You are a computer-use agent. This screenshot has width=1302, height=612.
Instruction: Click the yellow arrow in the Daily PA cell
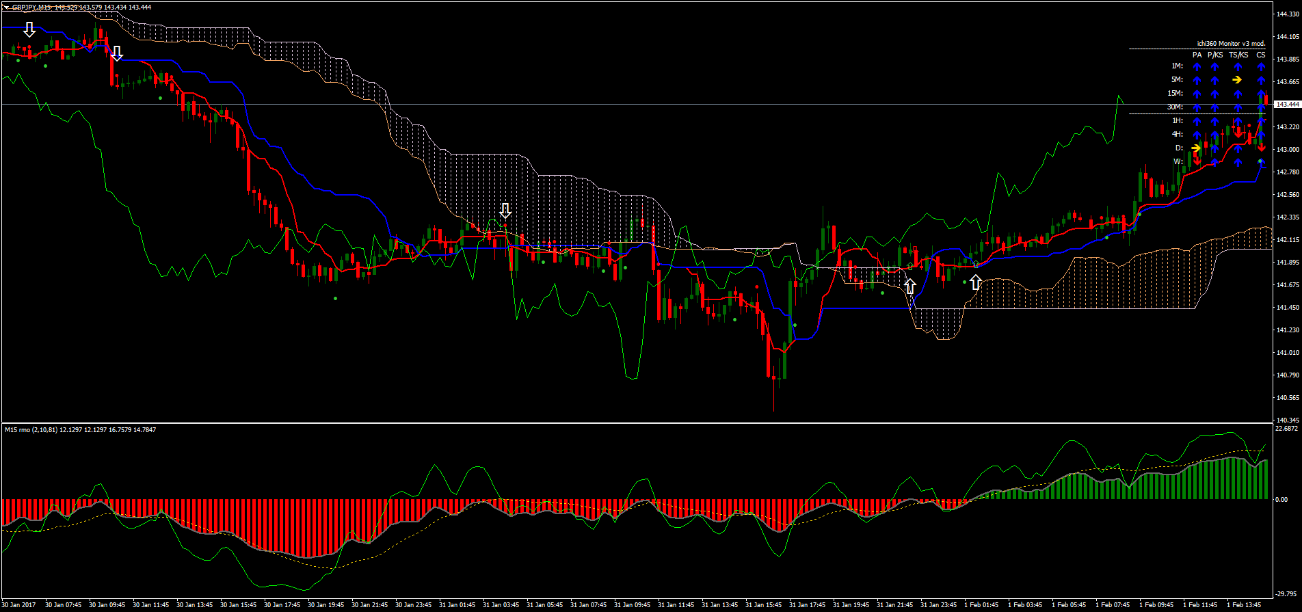point(1196,147)
